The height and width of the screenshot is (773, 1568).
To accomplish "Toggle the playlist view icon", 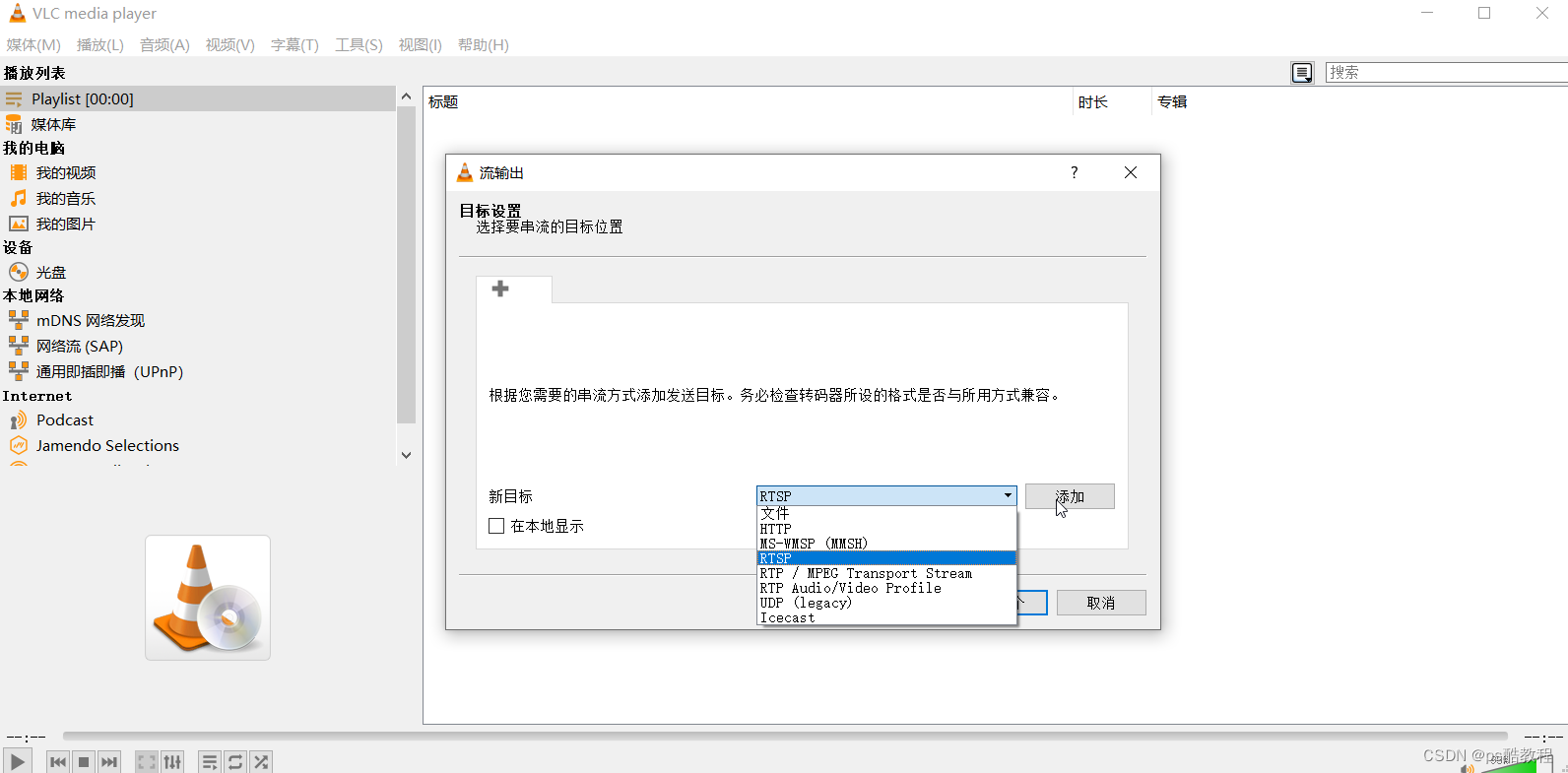I will tap(210, 761).
